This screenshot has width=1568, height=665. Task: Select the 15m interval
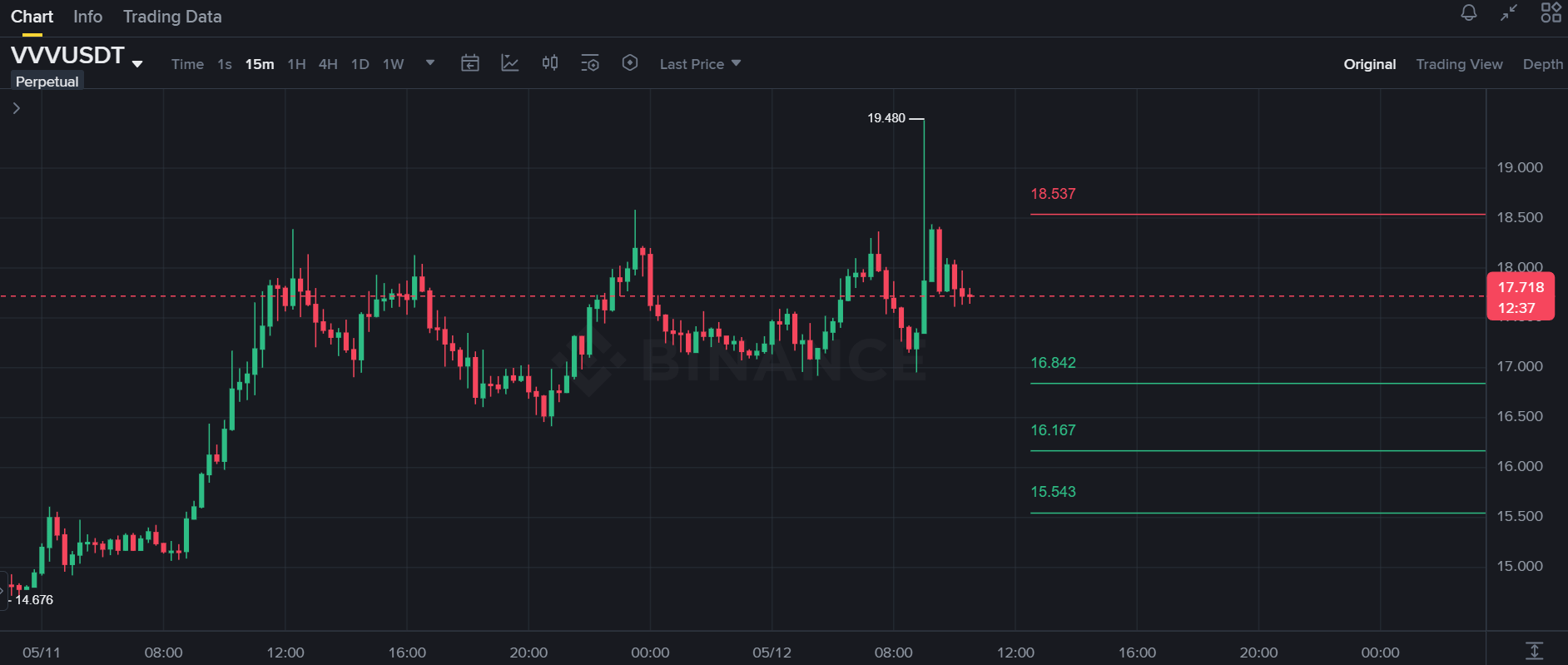[260, 64]
